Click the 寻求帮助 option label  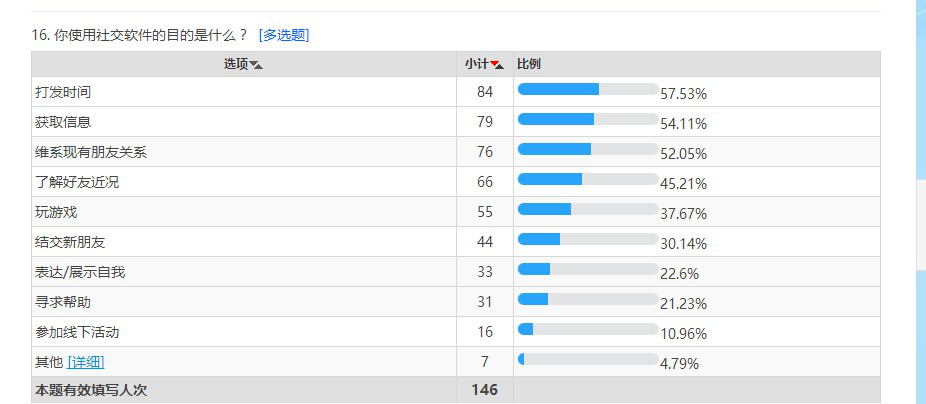pos(63,302)
